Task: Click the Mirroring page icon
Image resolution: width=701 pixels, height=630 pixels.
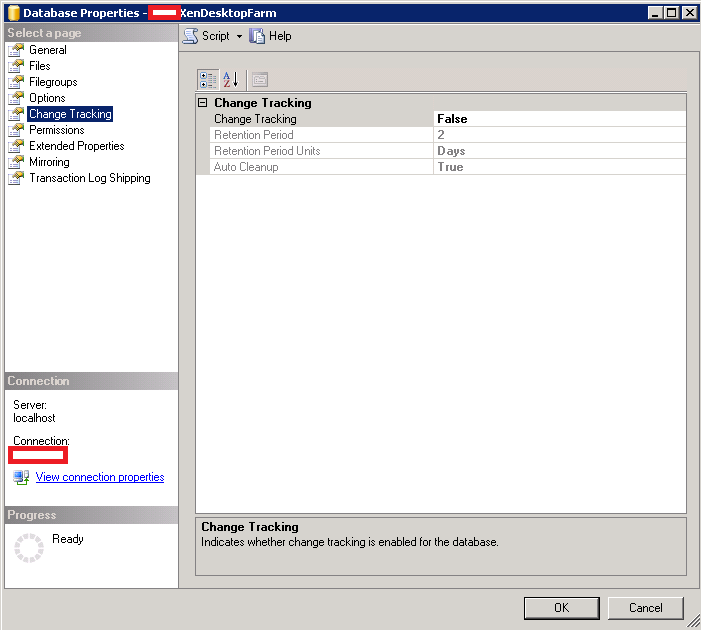Action: [x=16, y=162]
